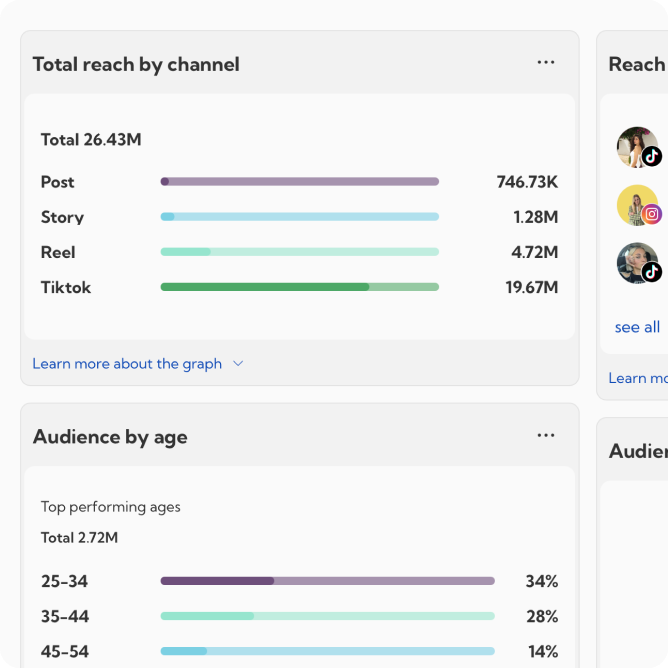
Task: Click the 35-44 age label
Action: 65,616
